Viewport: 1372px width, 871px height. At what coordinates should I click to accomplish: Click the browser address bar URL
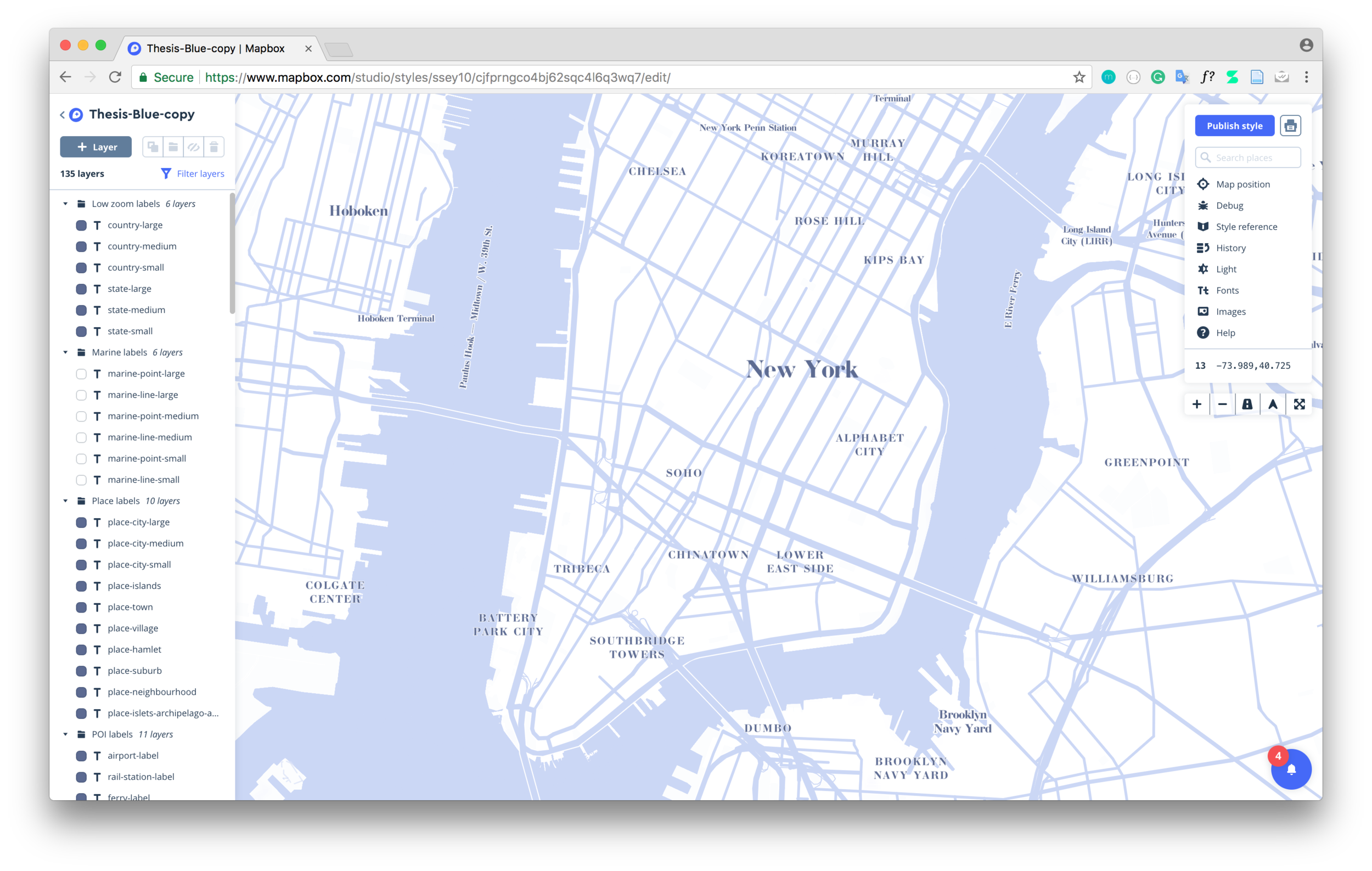[x=437, y=77]
